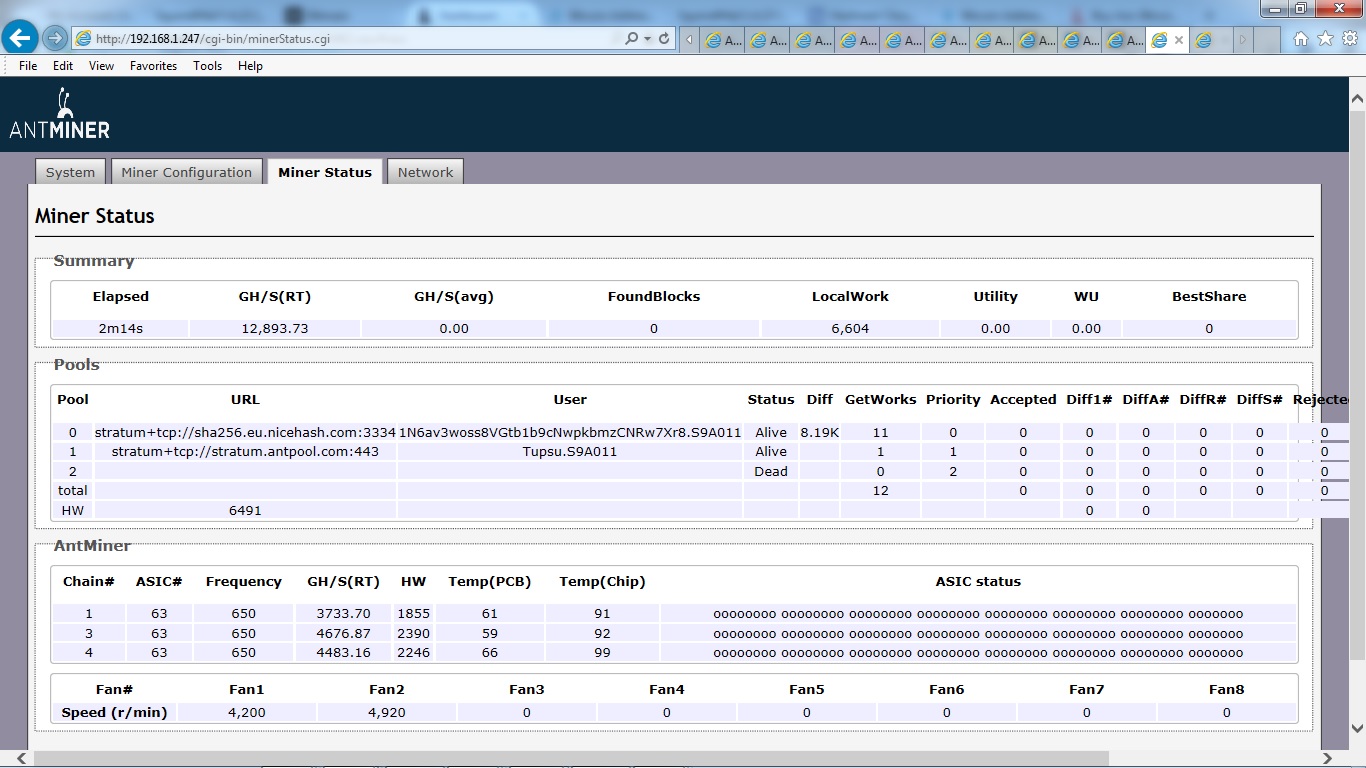Click the vertical scrollbar down arrow
This screenshot has height=768, width=1366.
pos(1357,728)
